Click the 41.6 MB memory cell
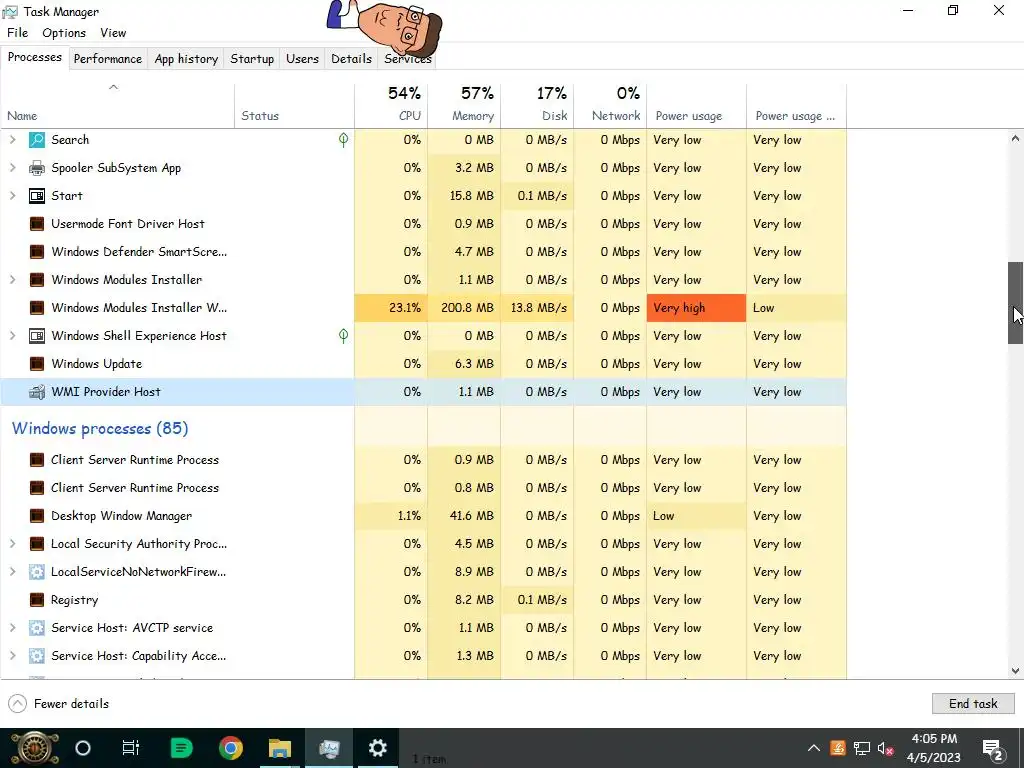 tap(464, 516)
